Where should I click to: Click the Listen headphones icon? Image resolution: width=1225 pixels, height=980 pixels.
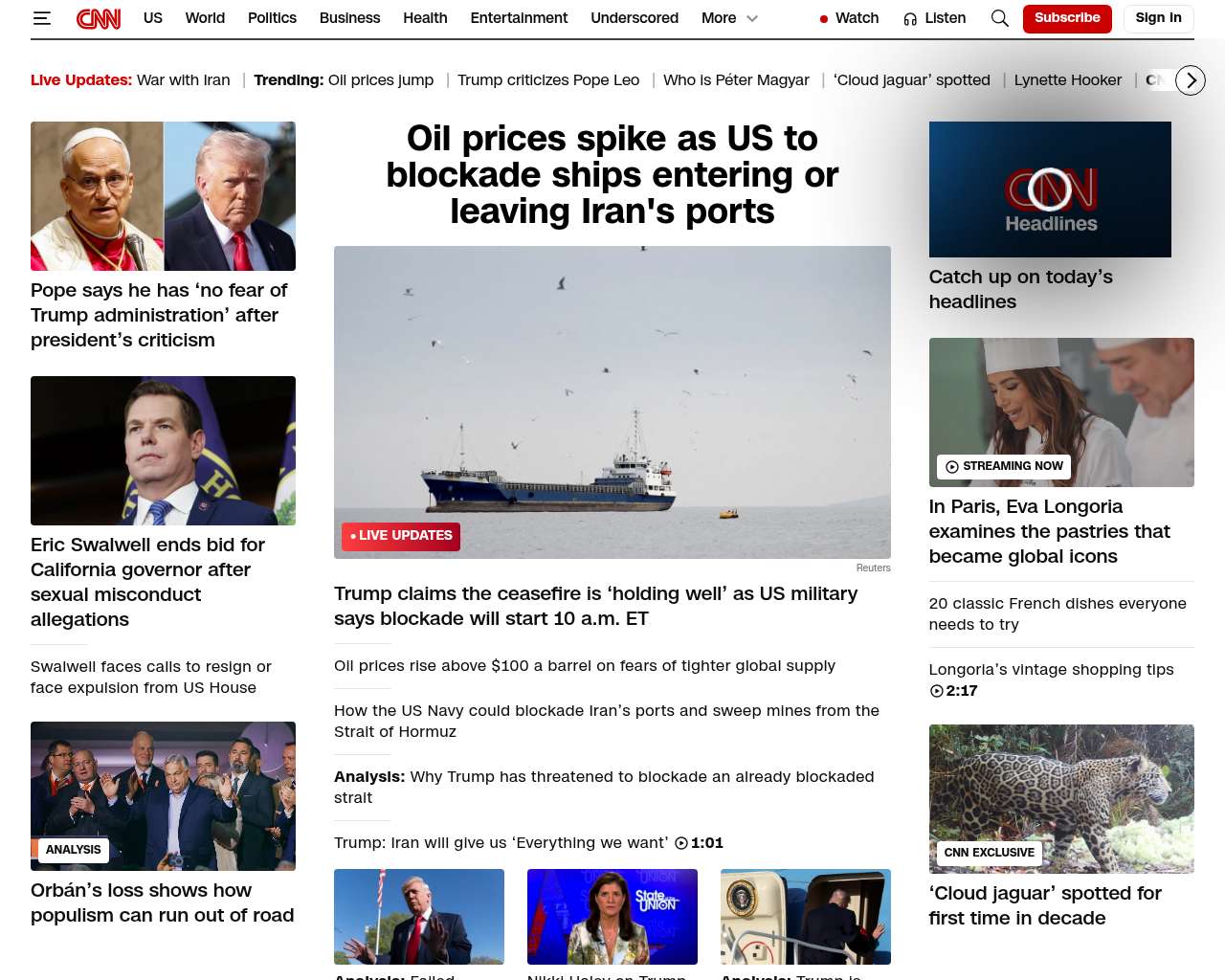coord(910,18)
